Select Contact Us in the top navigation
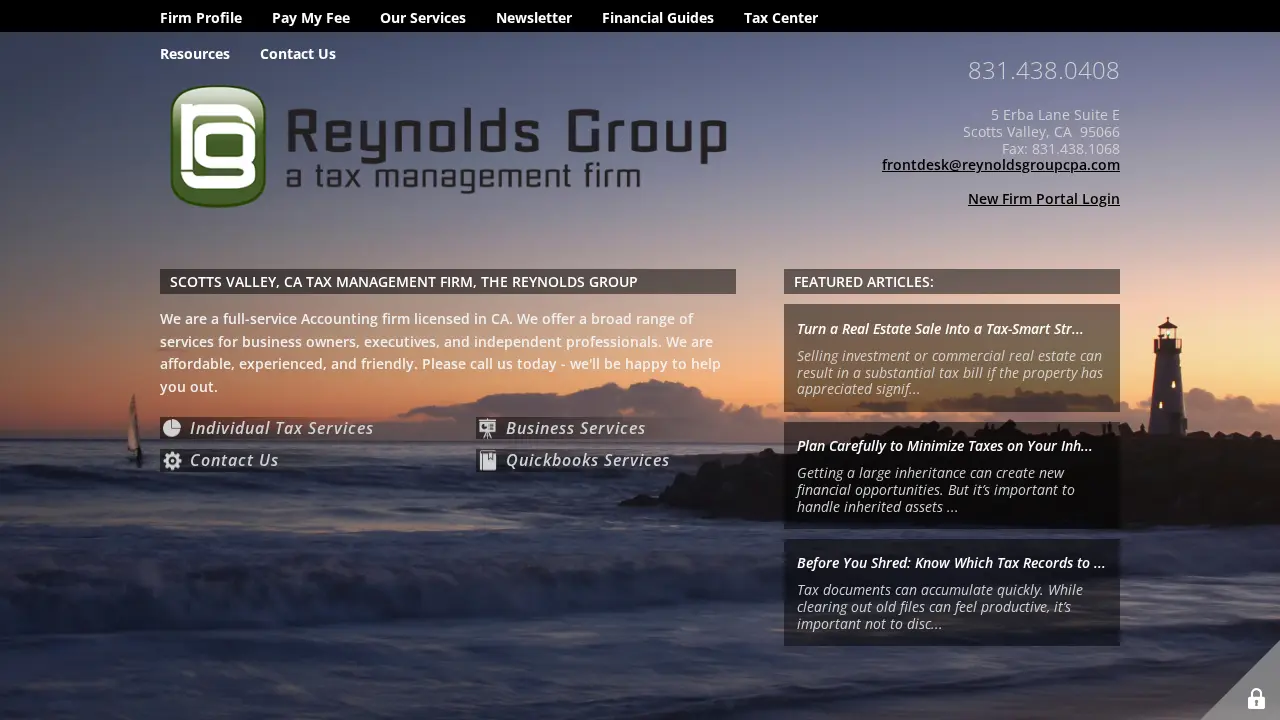Image resolution: width=1280 pixels, height=720 pixels. coord(298,54)
